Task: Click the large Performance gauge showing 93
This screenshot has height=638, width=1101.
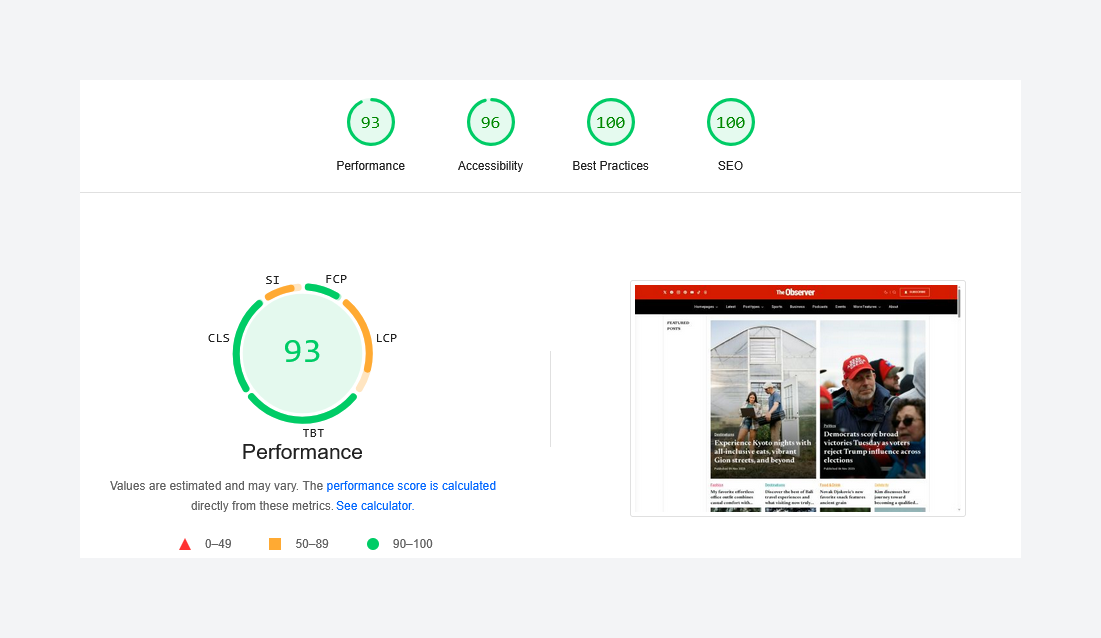Action: (303, 353)
